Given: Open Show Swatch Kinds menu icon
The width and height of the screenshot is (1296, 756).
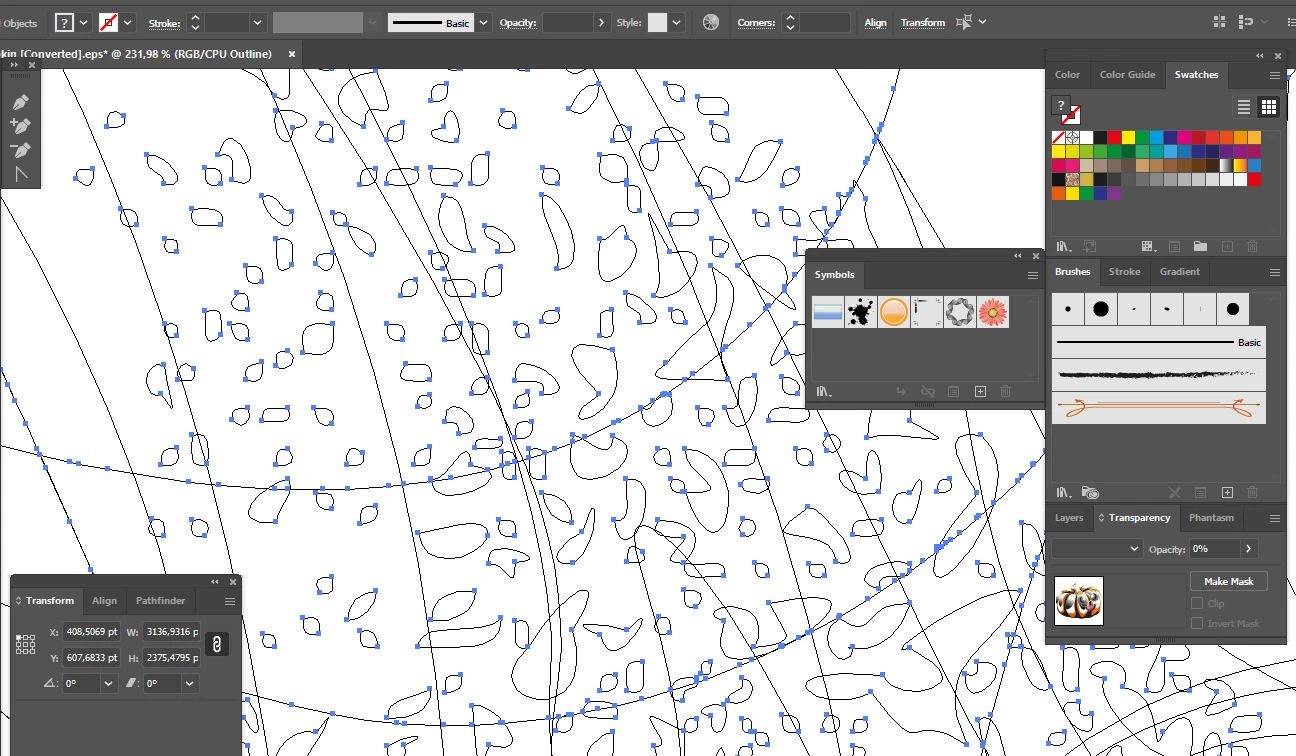Looking at the screenshot, I should click(1149, 246).
